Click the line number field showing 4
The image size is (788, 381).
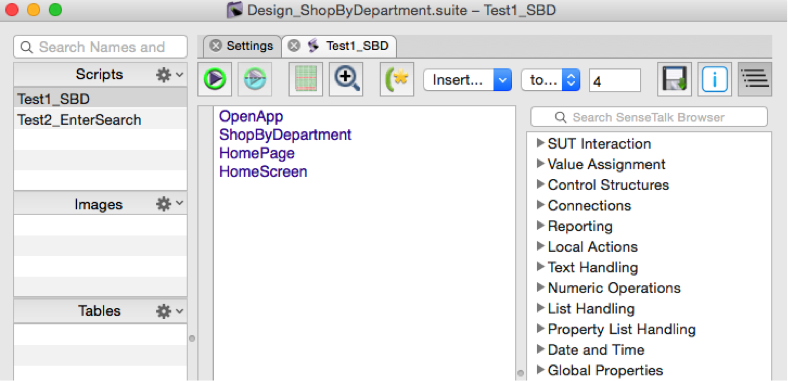click(615, 80)
